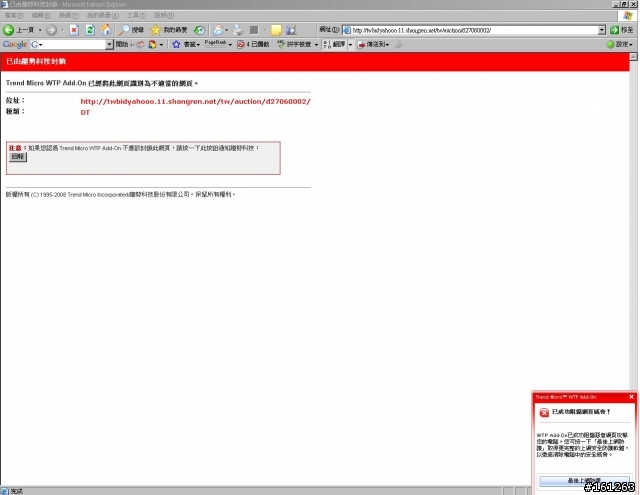Image resolution: width=640 pixels, height=495 pixels.
Task: Click the 'DT' category value text
Action: pos(85,113)
